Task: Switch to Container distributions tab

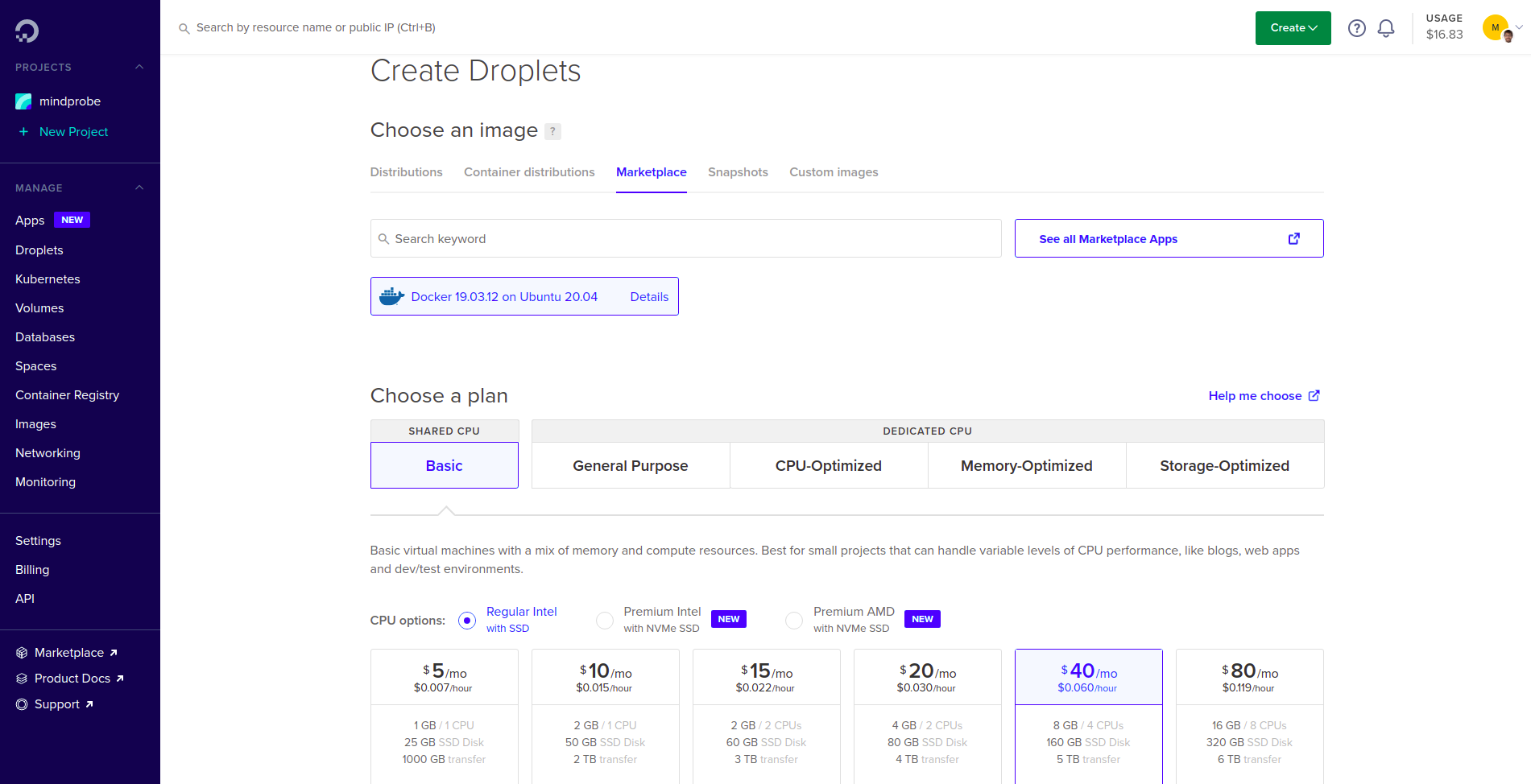Action: pos(529,172)
